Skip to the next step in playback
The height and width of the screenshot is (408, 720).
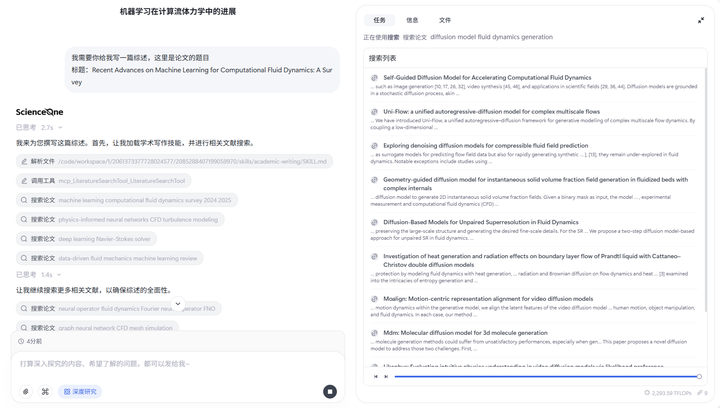point(386,376)
